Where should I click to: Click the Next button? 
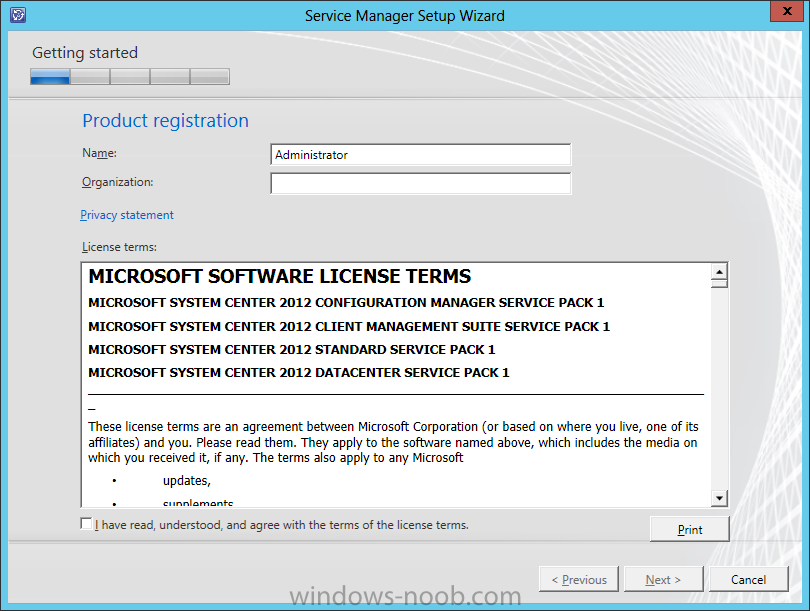(x=663, y=579)
